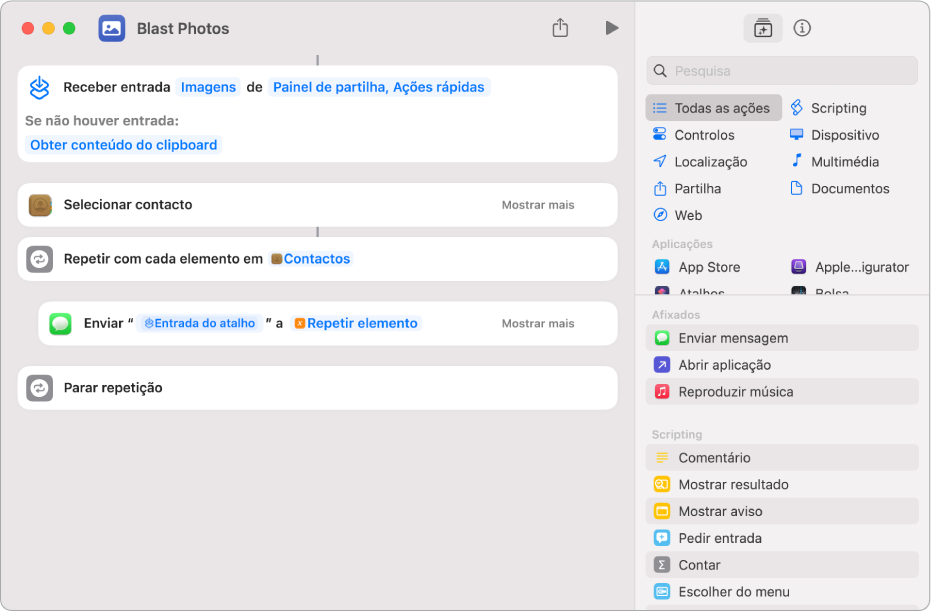Screen dimensions: 931x612
Task: Show shortcut details info icon
Action: point(802,28)
